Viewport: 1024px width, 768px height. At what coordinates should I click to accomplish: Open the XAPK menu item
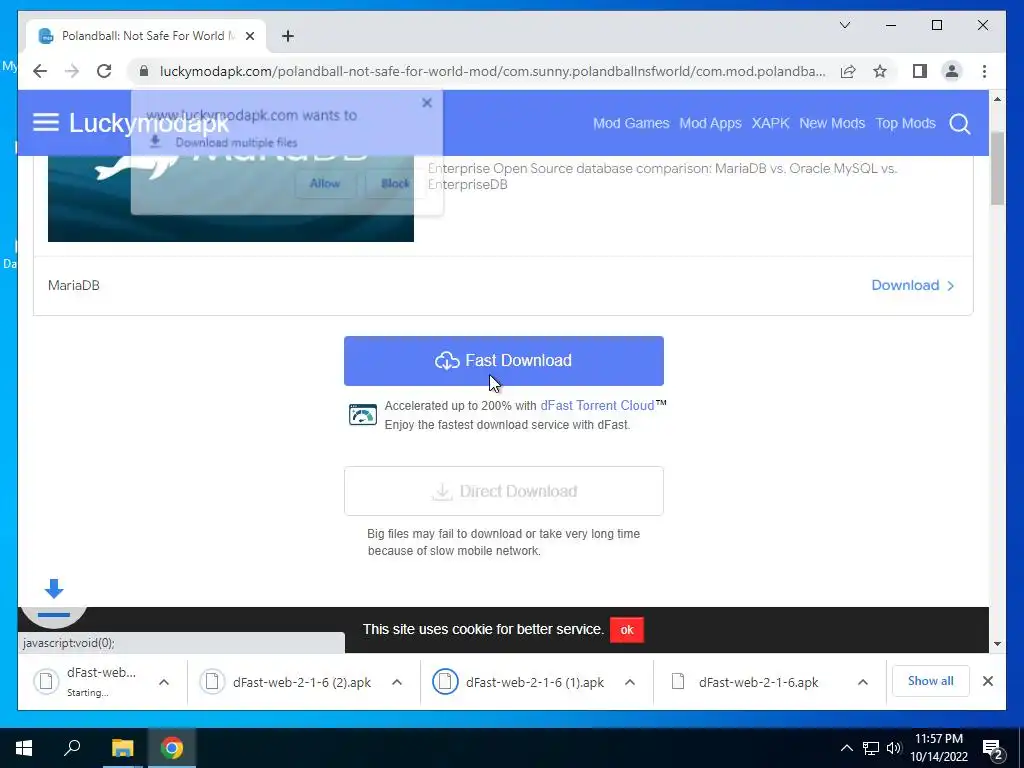pos(770,123)
